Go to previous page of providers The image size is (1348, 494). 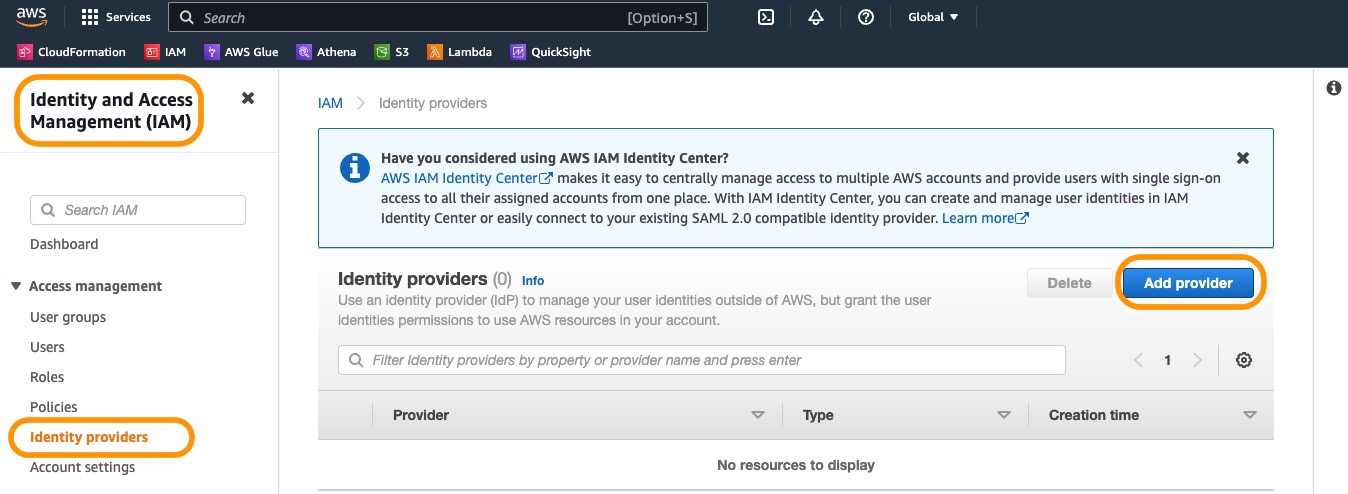(1138, 360)
